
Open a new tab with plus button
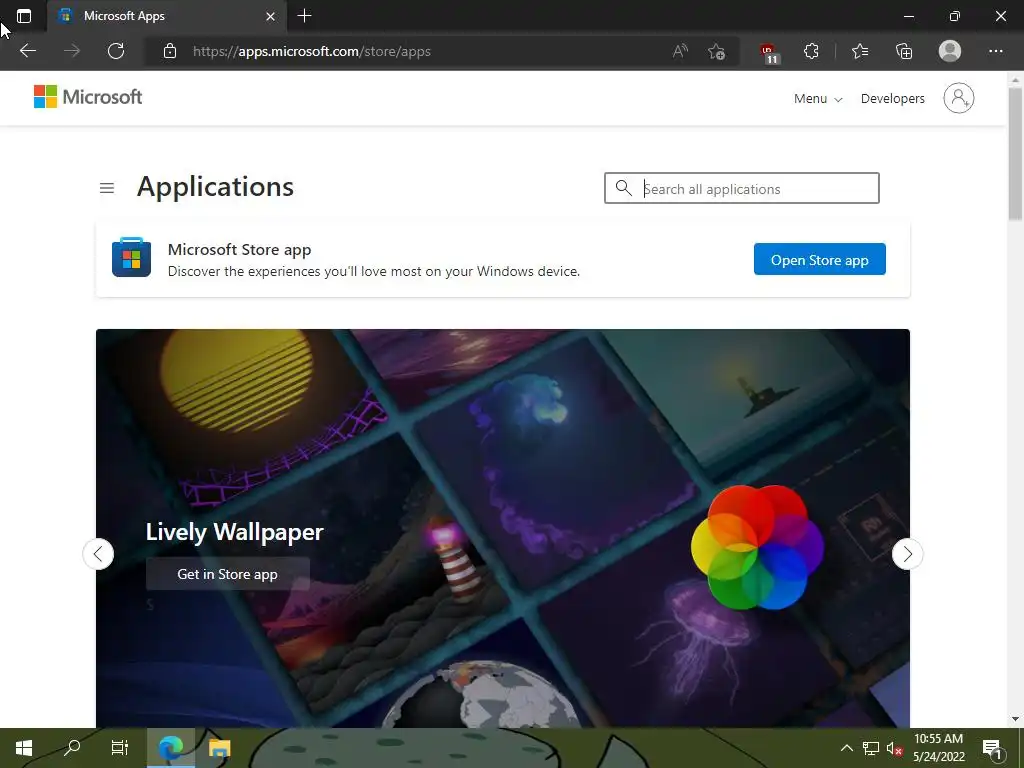(304, 16)
